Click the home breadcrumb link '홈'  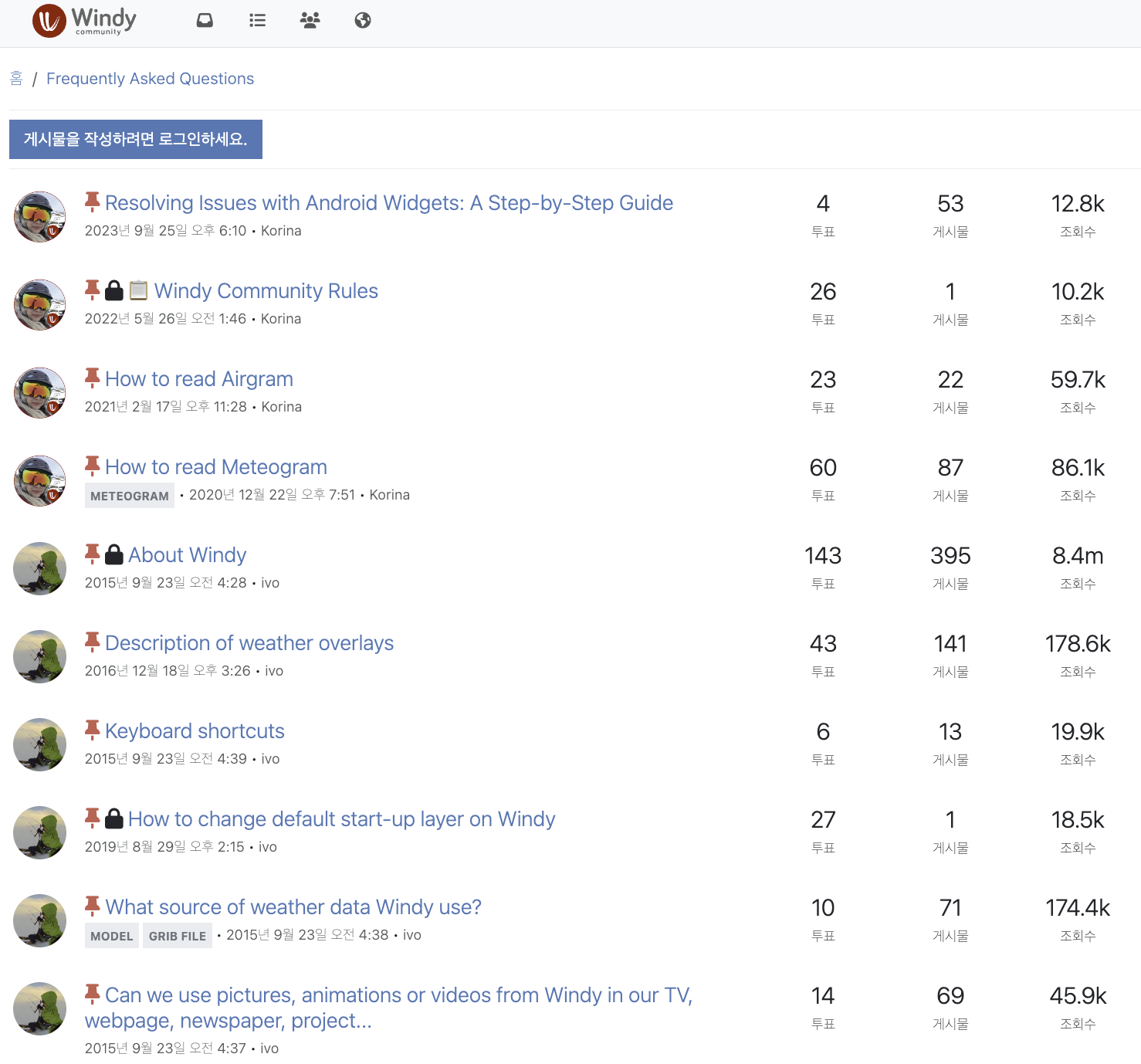(16, 79)
